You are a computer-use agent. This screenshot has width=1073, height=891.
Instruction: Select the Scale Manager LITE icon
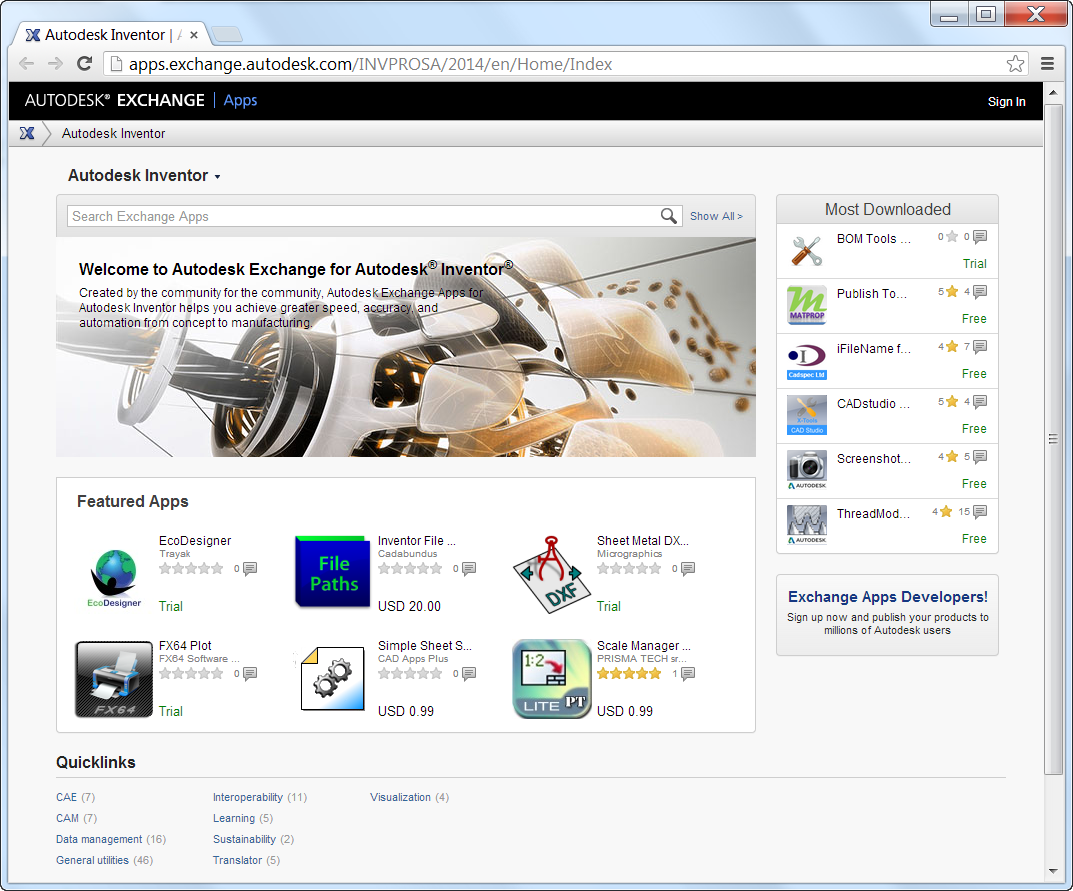tap(551, 678)
